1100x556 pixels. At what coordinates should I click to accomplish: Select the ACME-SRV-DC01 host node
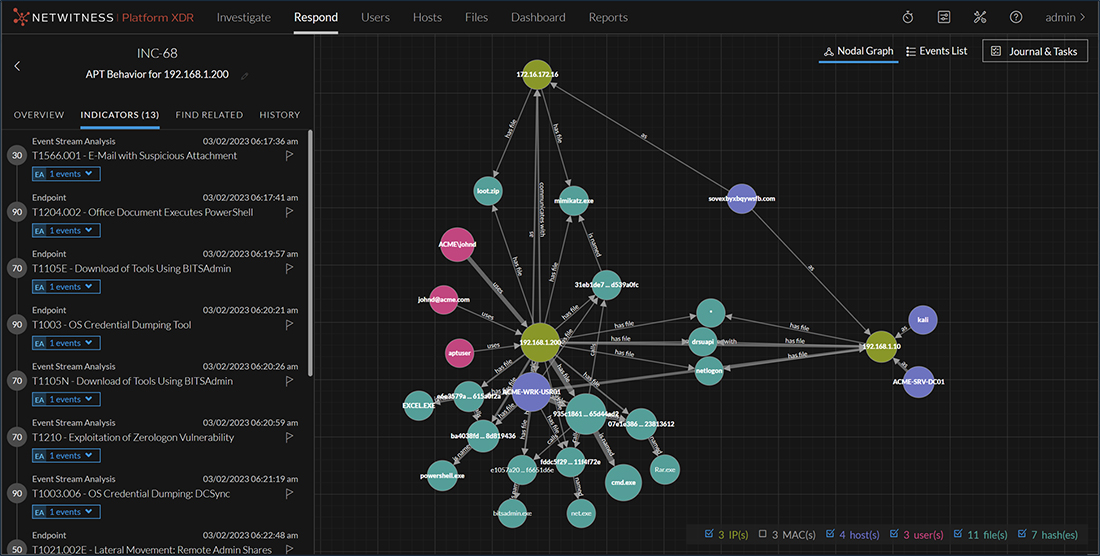[x=919, y=382]
